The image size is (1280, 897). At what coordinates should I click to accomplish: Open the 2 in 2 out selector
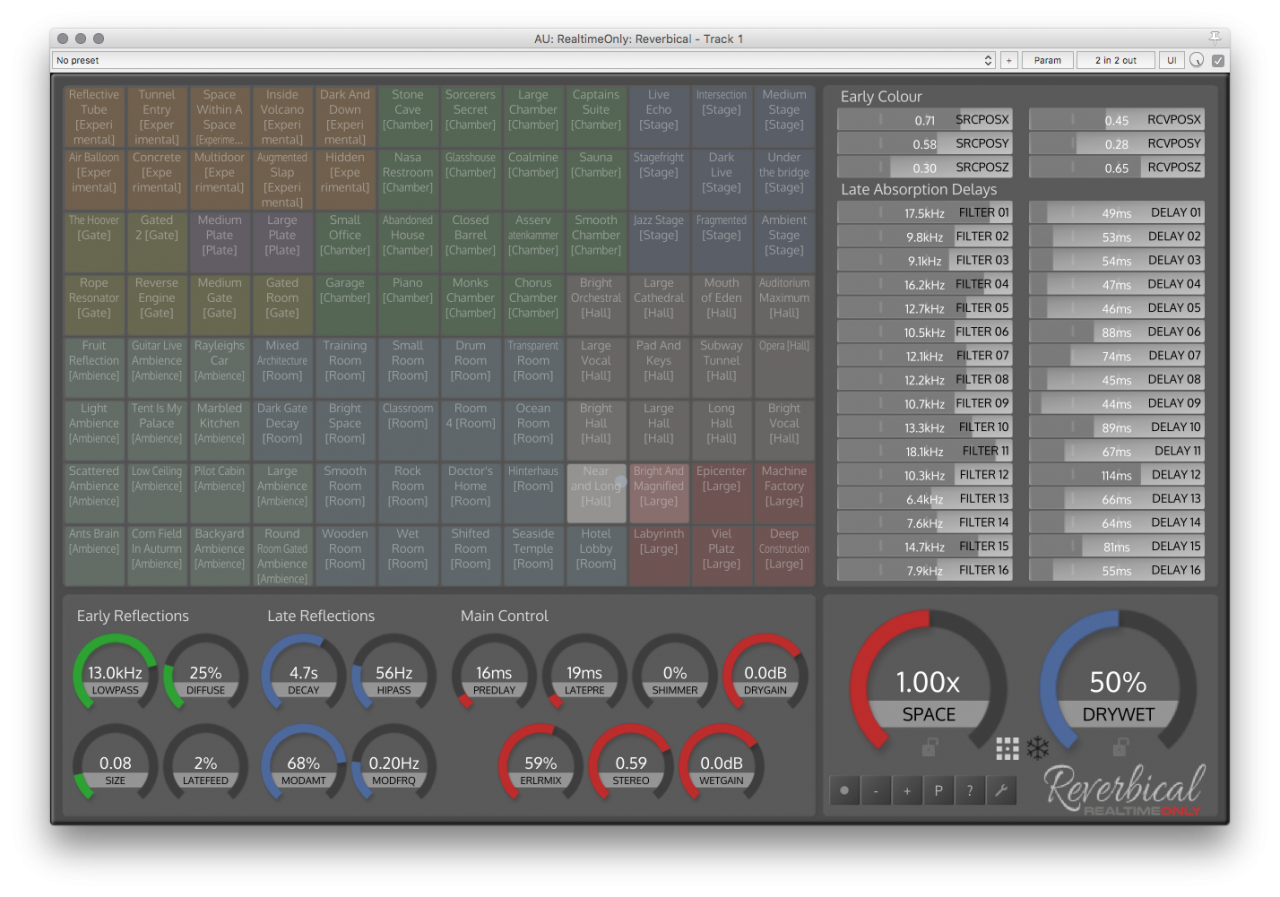[1116, 61]
